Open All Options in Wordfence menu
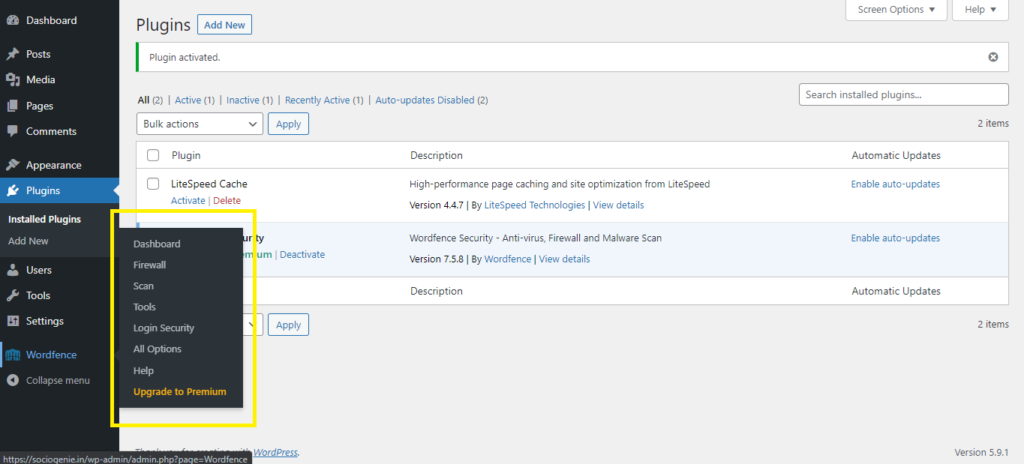The height and width of the screenshot is (464, 1024). click(157, 349)
